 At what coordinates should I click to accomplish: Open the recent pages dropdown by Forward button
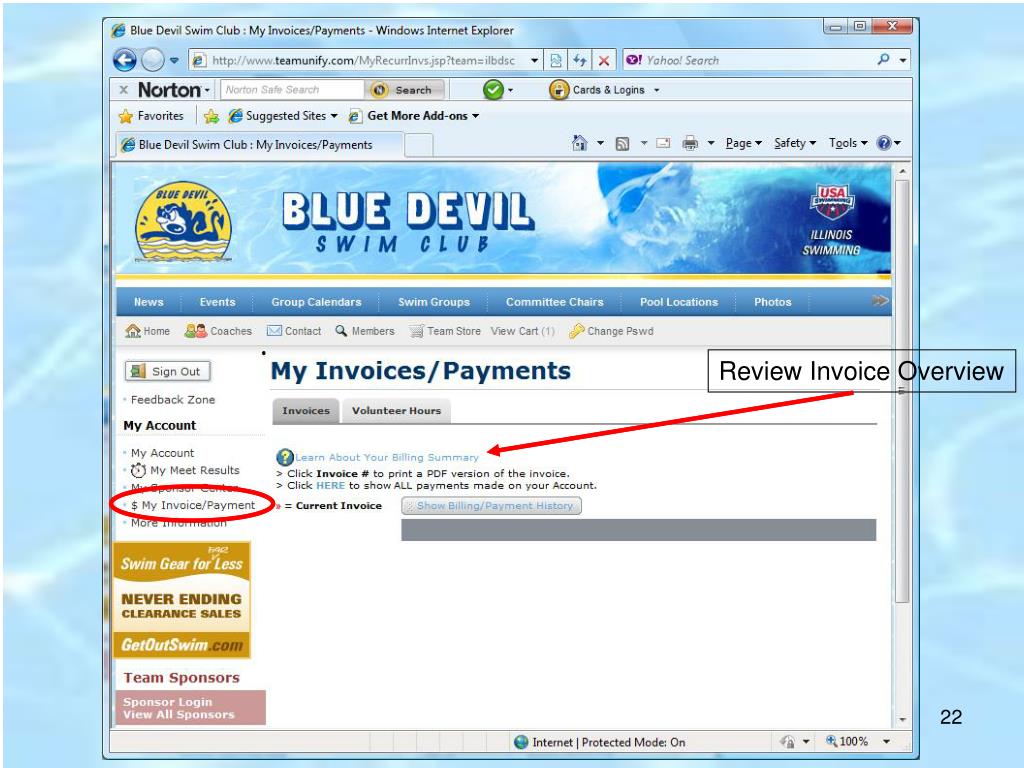pyautogui.click(x=174, y=60)
